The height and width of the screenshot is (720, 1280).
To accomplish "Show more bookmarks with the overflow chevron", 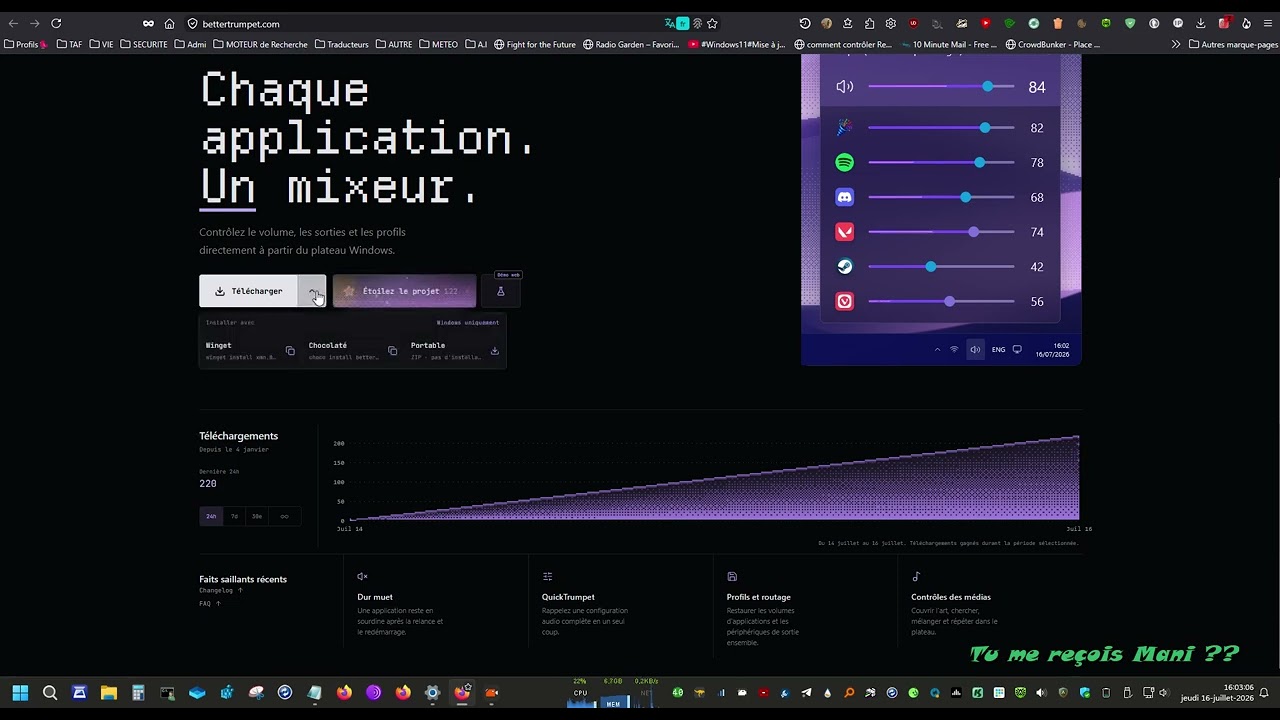I will click(x=1176, y=44).
